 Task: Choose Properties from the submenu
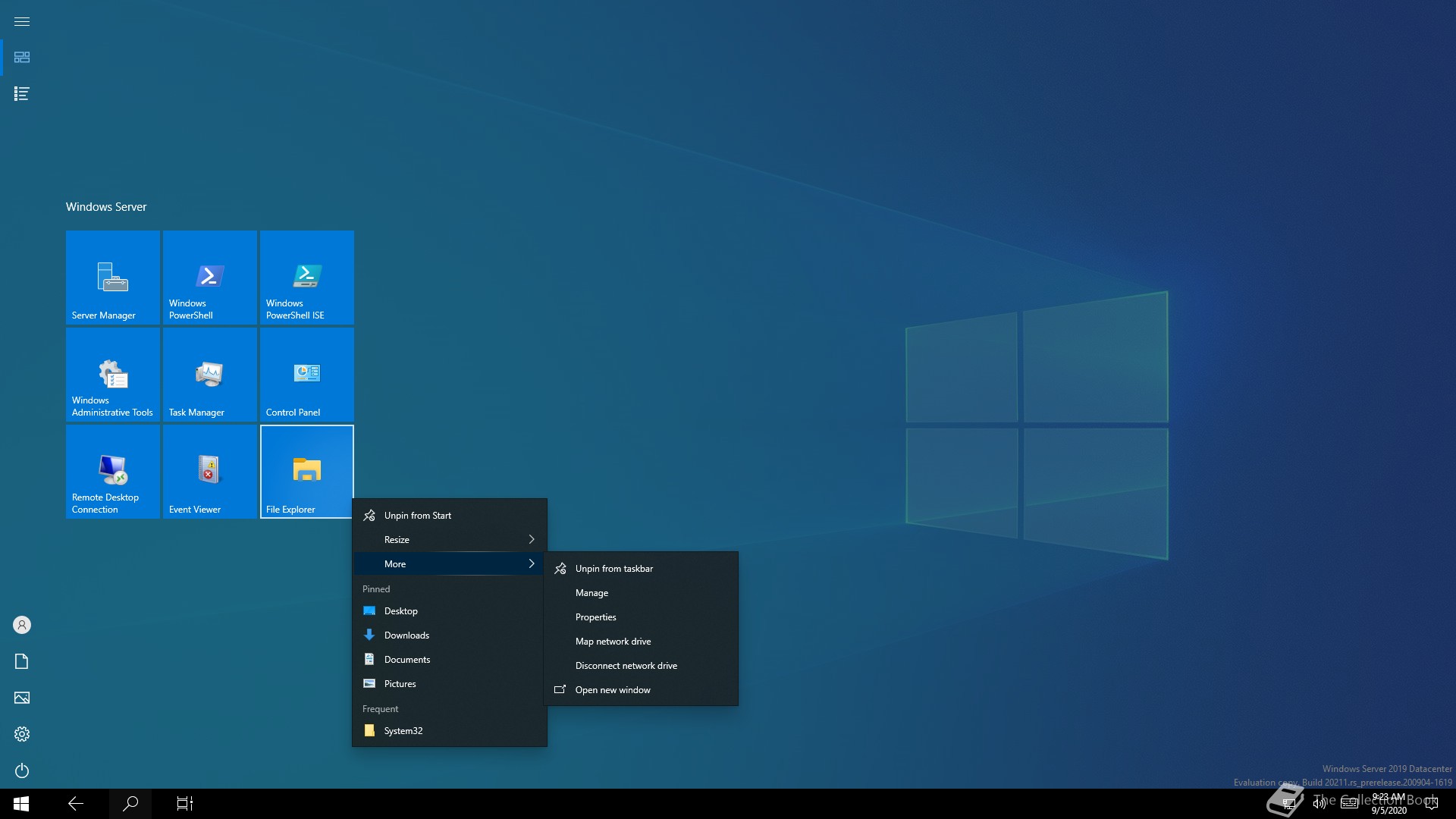(641, 617)
